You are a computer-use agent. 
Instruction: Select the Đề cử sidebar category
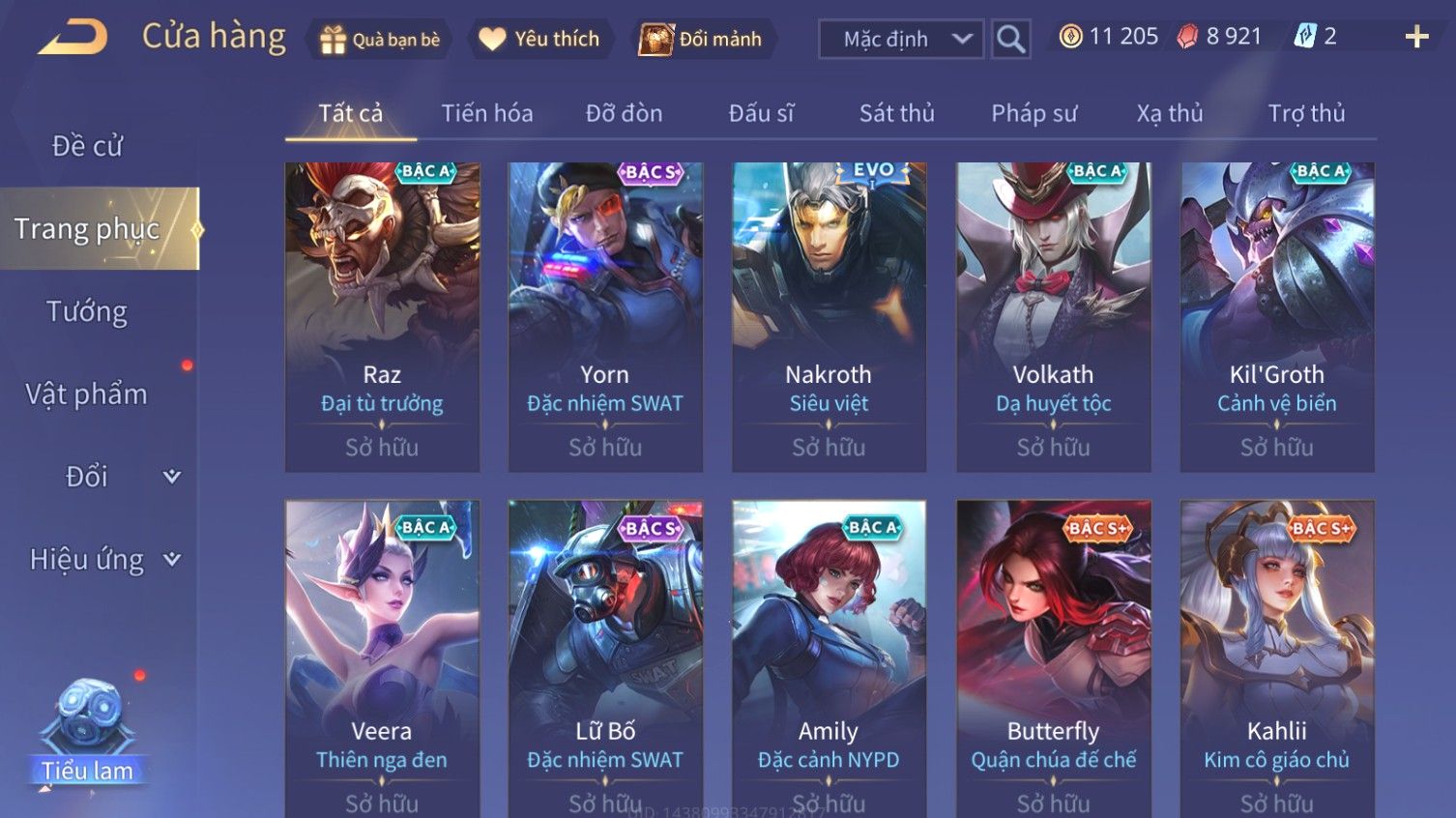[87, 146]
